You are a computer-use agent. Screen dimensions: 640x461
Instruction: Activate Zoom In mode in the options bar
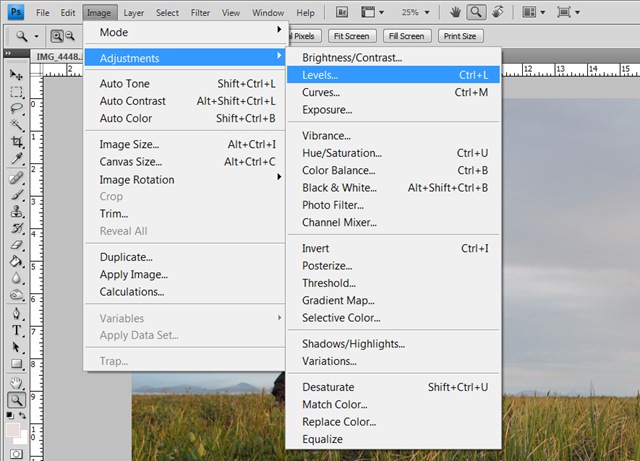(57, 36)
